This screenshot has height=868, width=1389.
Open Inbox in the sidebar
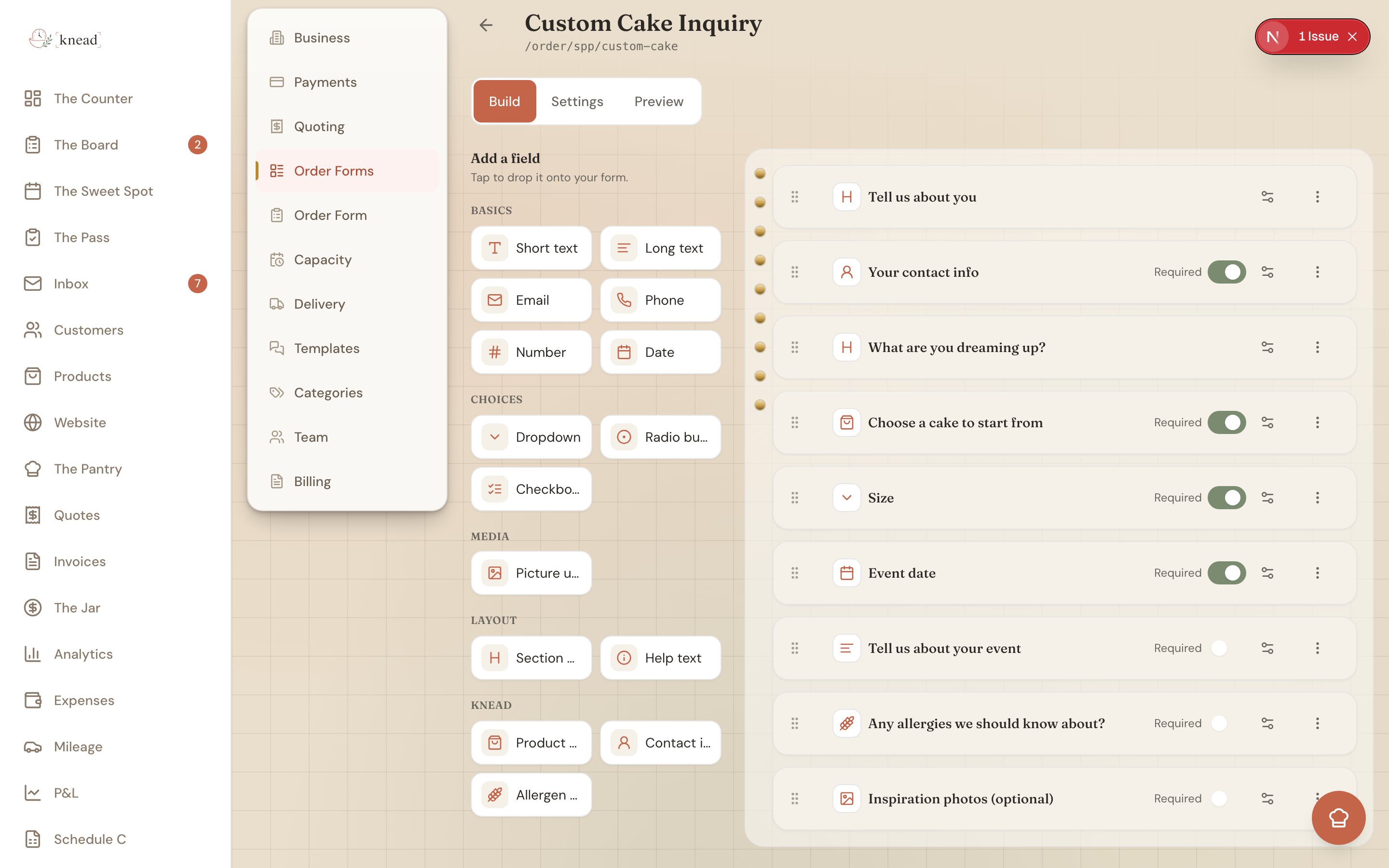(x=115, y=284)
